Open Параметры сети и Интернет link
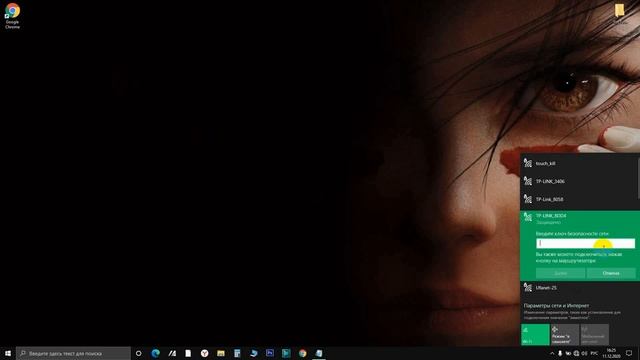The height and width of the screenshot is (360, 640). 556,305
